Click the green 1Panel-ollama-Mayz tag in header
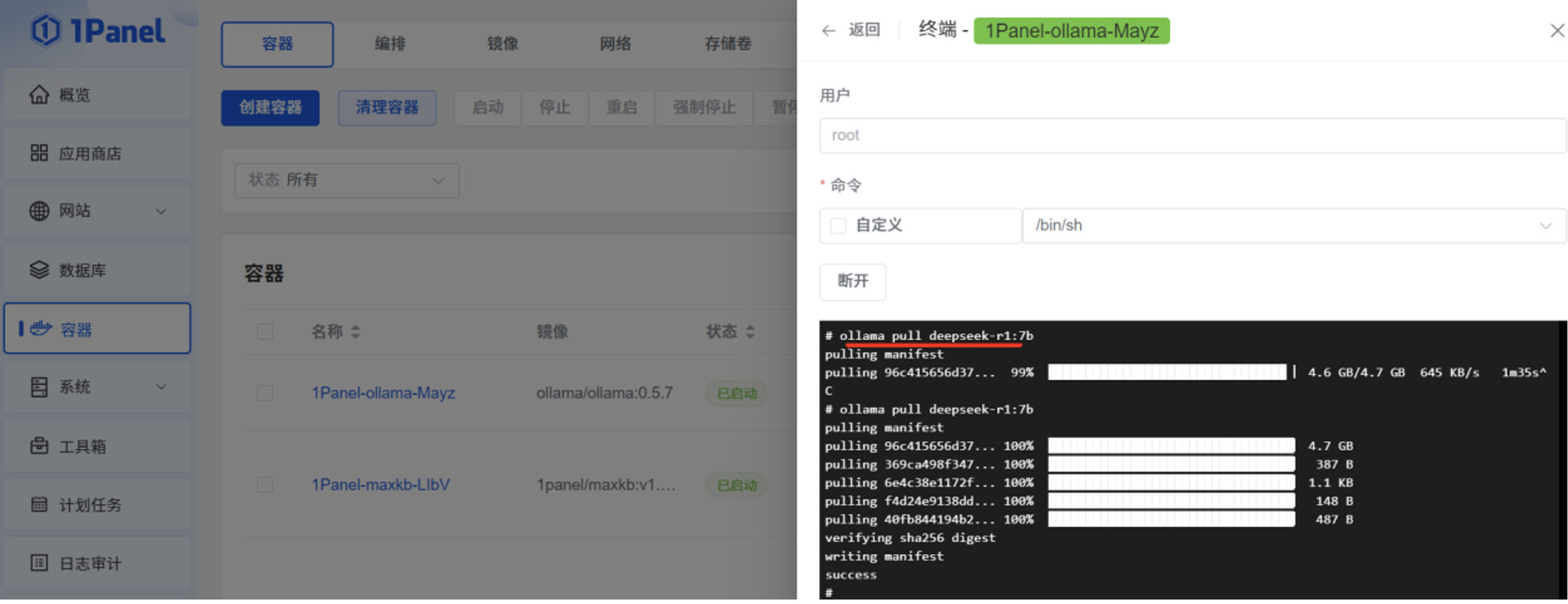 point(1071,31)
